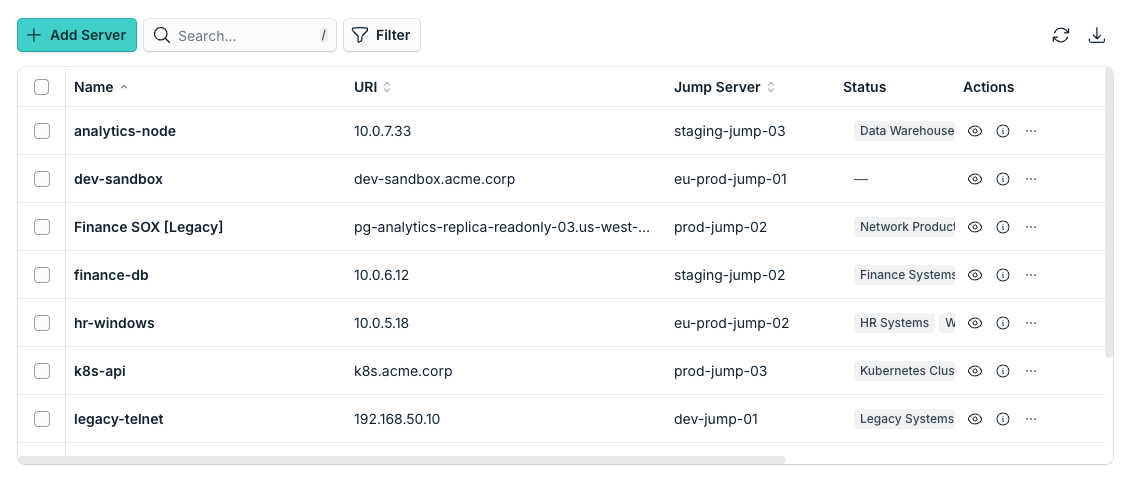Open info icon for hr-windows
This screenshot has width=1129, height=480.
click(x=1003, y=323)
